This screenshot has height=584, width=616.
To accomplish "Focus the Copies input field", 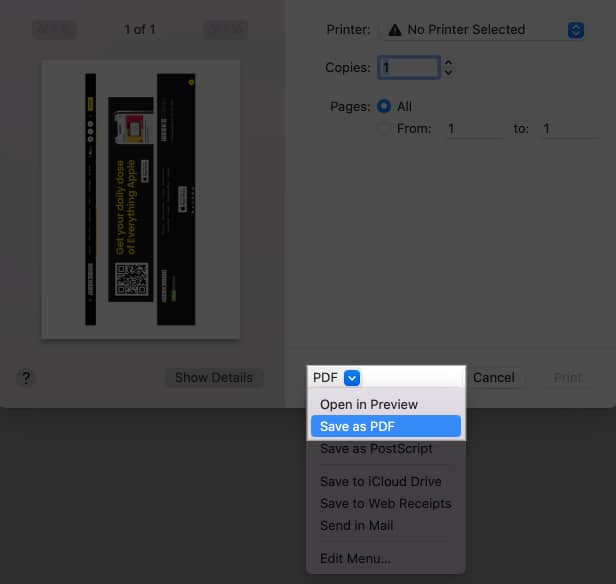I will (409, 68).
